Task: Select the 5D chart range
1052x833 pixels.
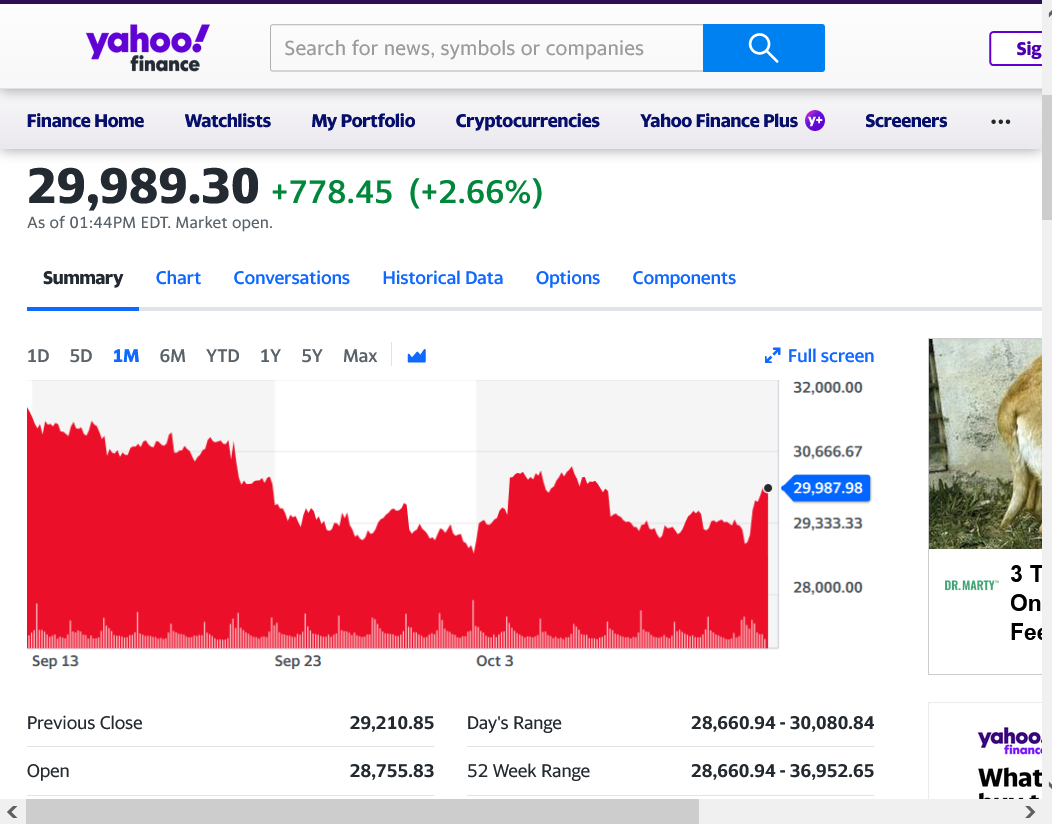Action: click(81, 355)
